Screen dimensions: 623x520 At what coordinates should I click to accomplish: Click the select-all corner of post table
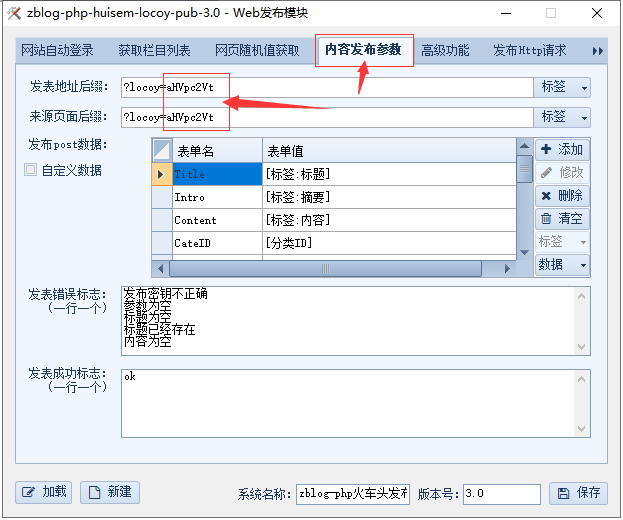click(162, 150)
